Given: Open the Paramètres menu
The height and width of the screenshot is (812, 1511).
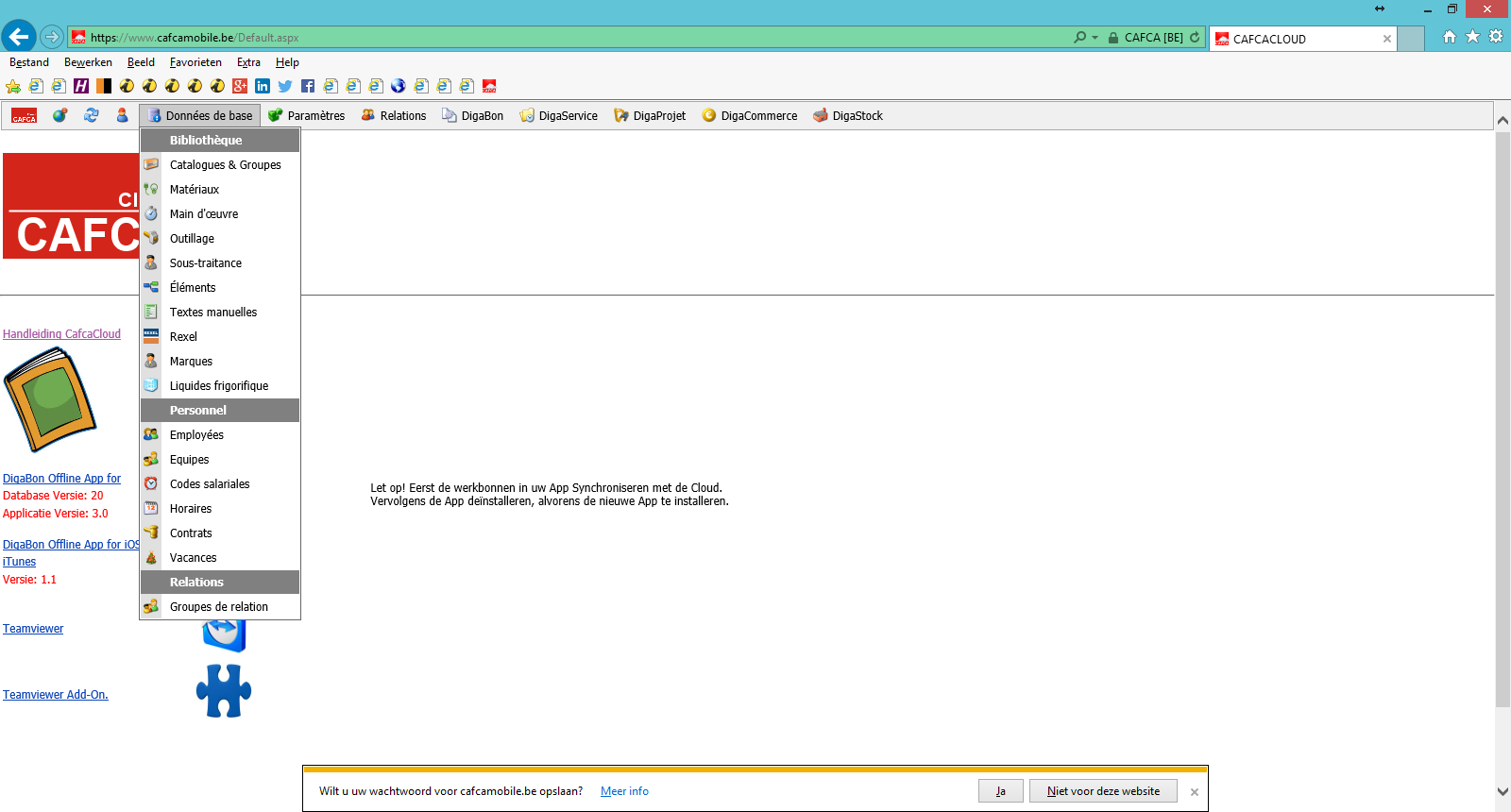Looking at the screenshot, I should pyautogui.click(x=306, y=116).
